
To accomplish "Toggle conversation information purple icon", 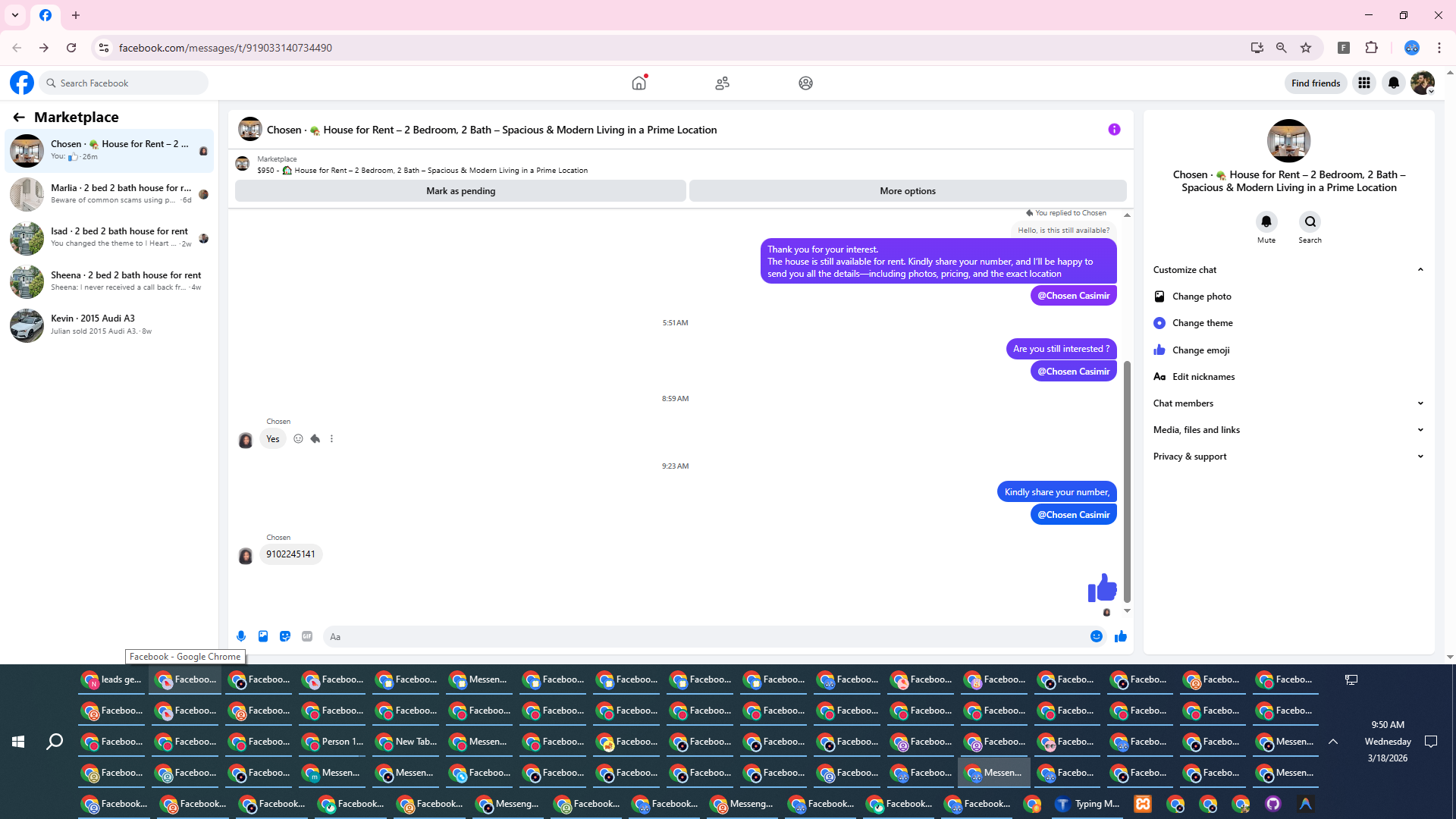I will (1114, 130).
